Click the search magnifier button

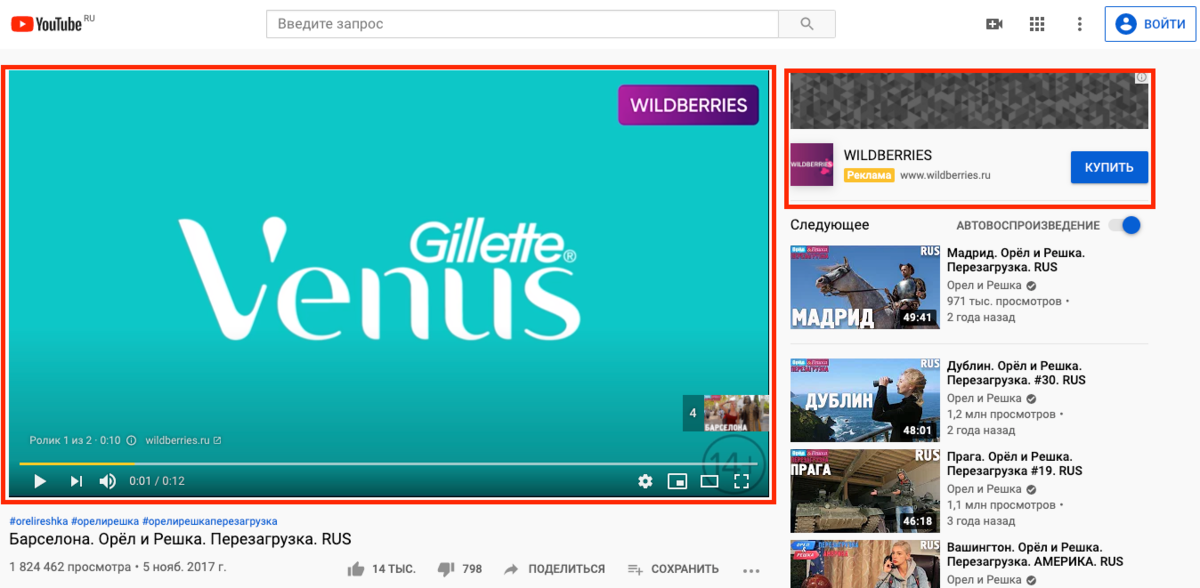[x=807, y=24]
